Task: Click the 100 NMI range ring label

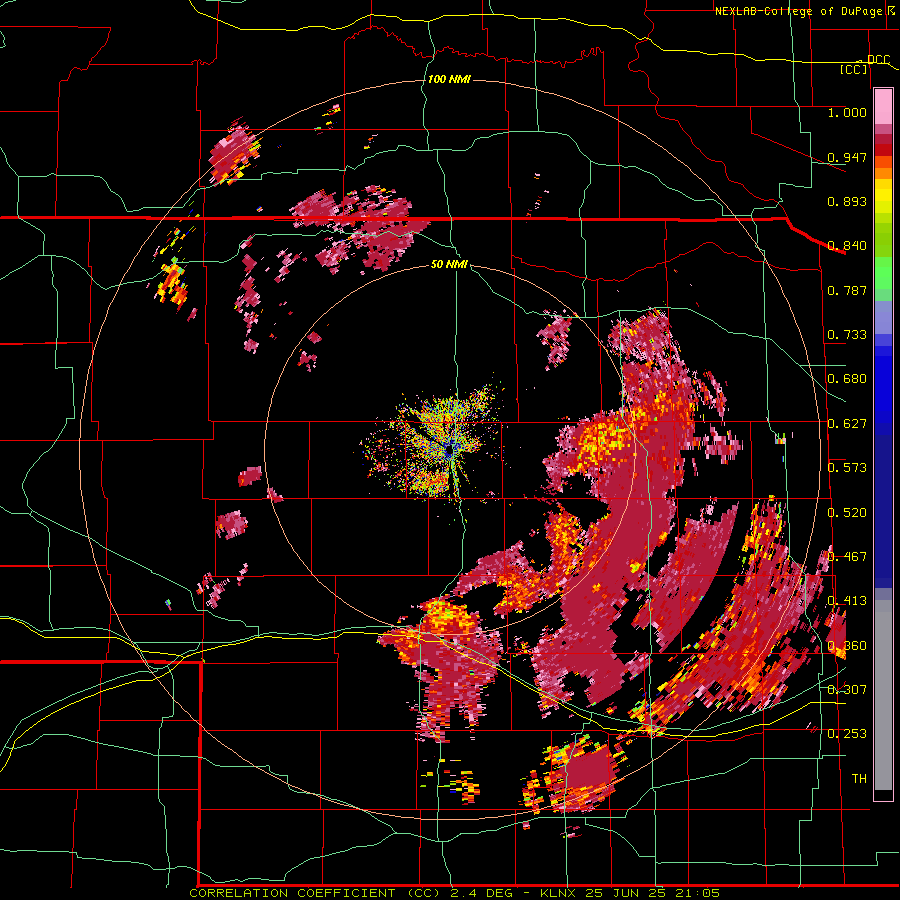Action: coord(449,79)
